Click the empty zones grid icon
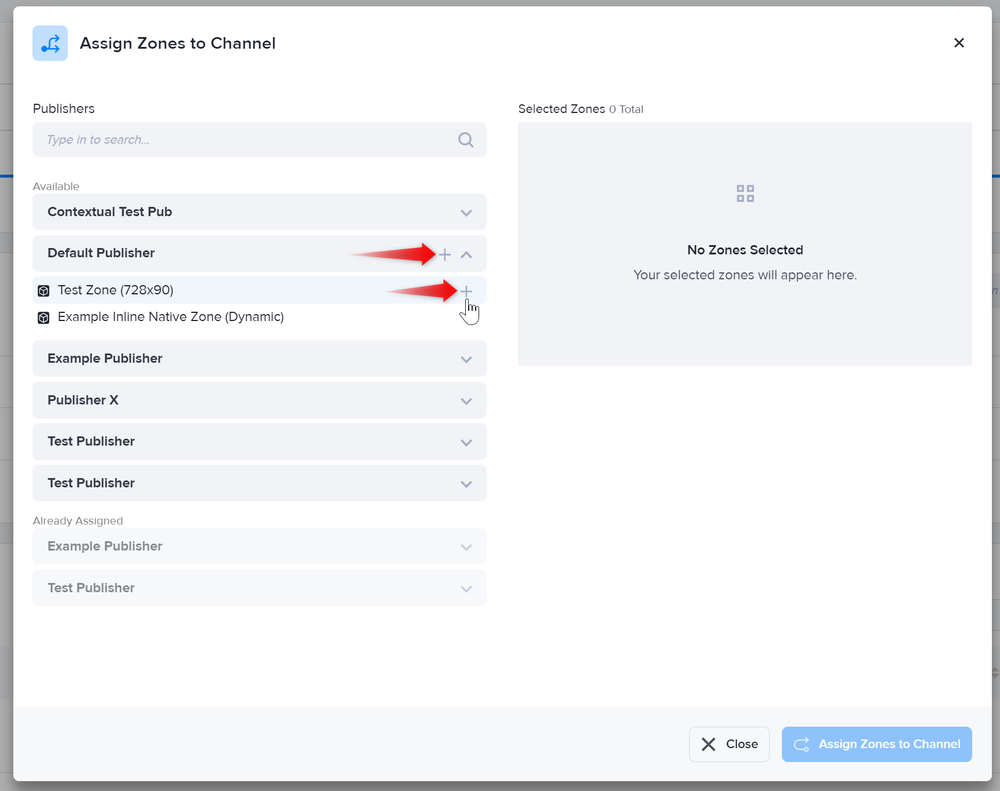1000x791 pixels. (745, 193)
